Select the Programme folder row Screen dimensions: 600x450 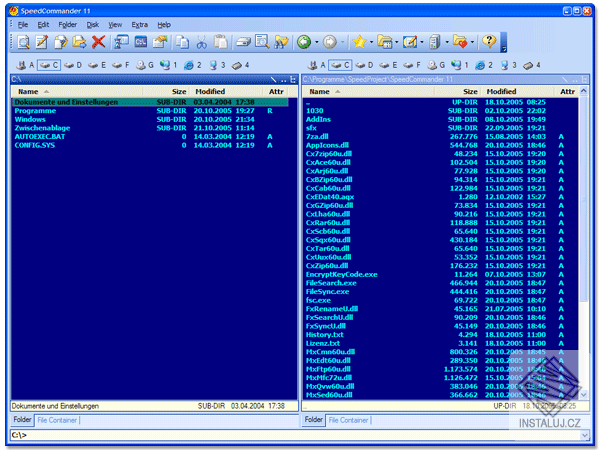150,111
